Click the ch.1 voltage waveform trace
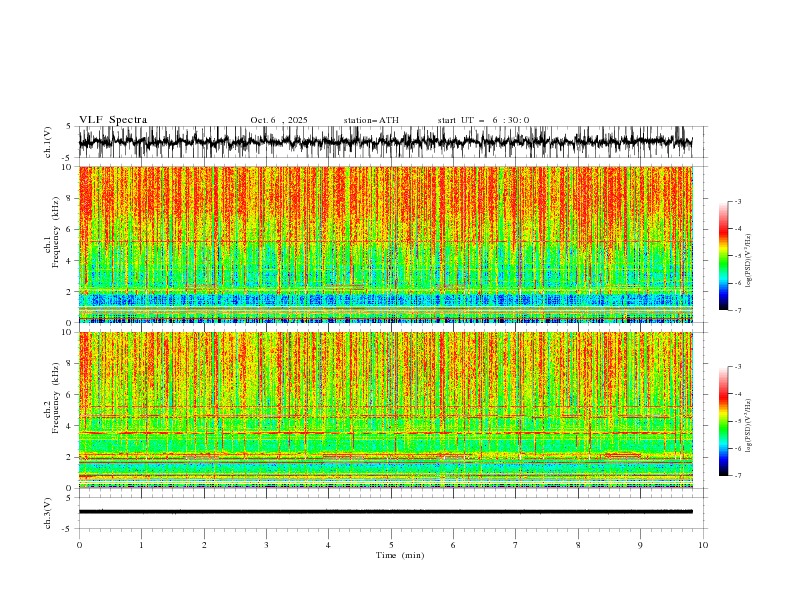Screen dimensions: 792x612 385,142
